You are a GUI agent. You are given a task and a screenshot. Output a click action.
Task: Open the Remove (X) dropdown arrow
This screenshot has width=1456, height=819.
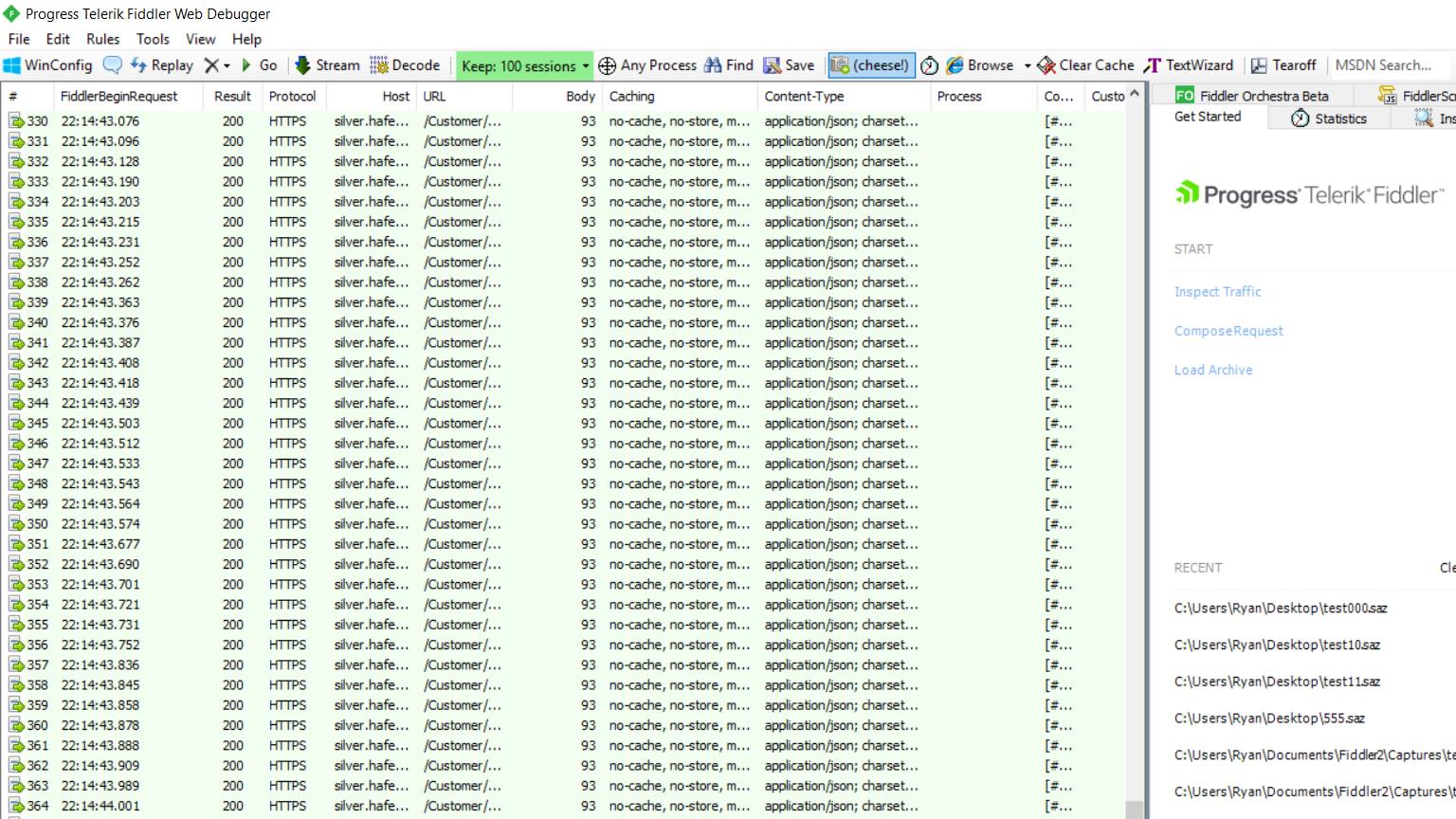pos(227,66)
